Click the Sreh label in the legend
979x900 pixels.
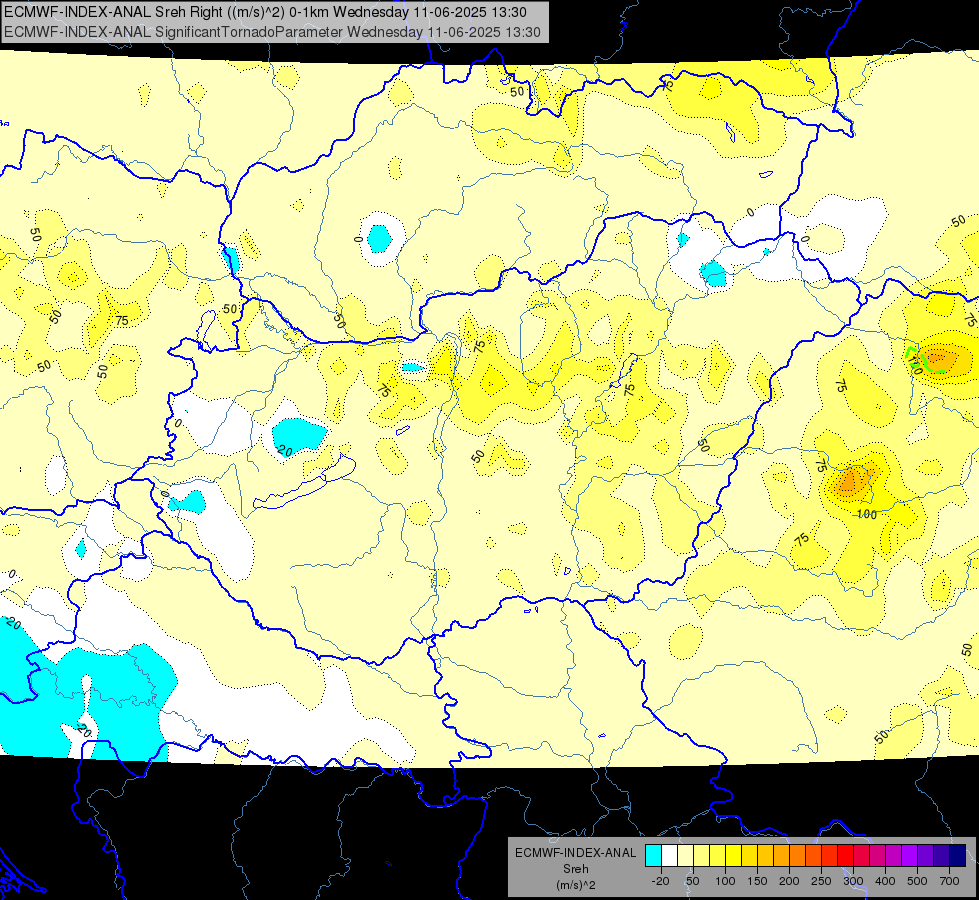(576, 869)
